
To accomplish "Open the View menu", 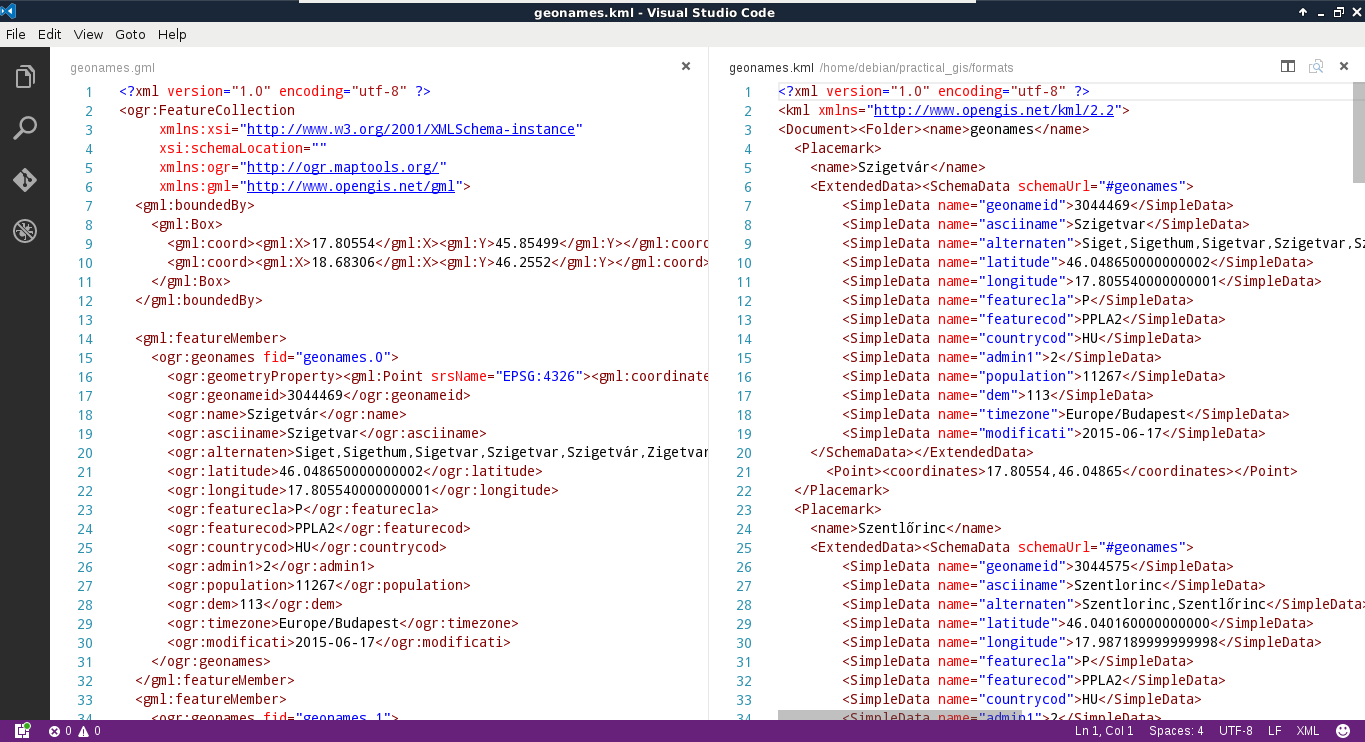I will (88, 34).
